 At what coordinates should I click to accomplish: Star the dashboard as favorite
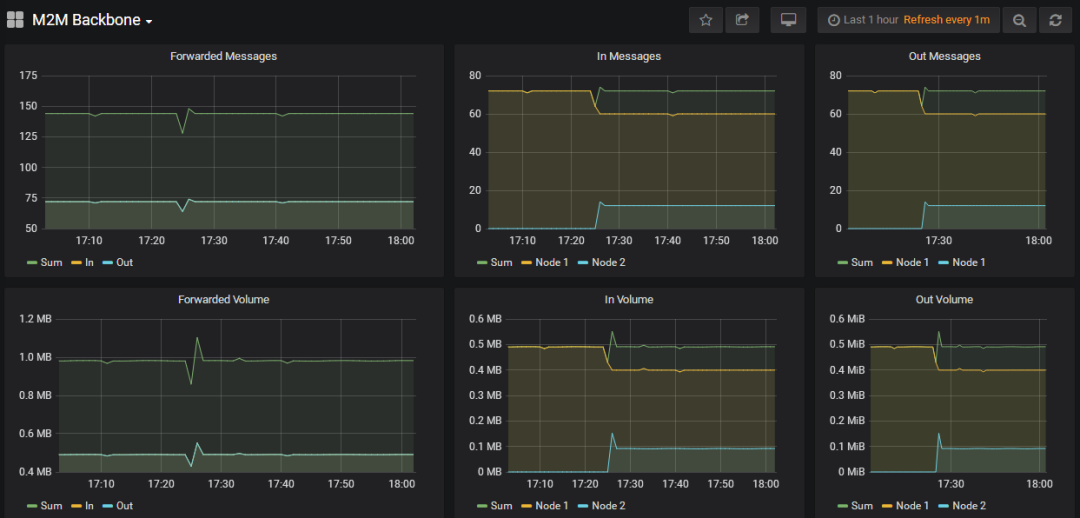(705, 20)
